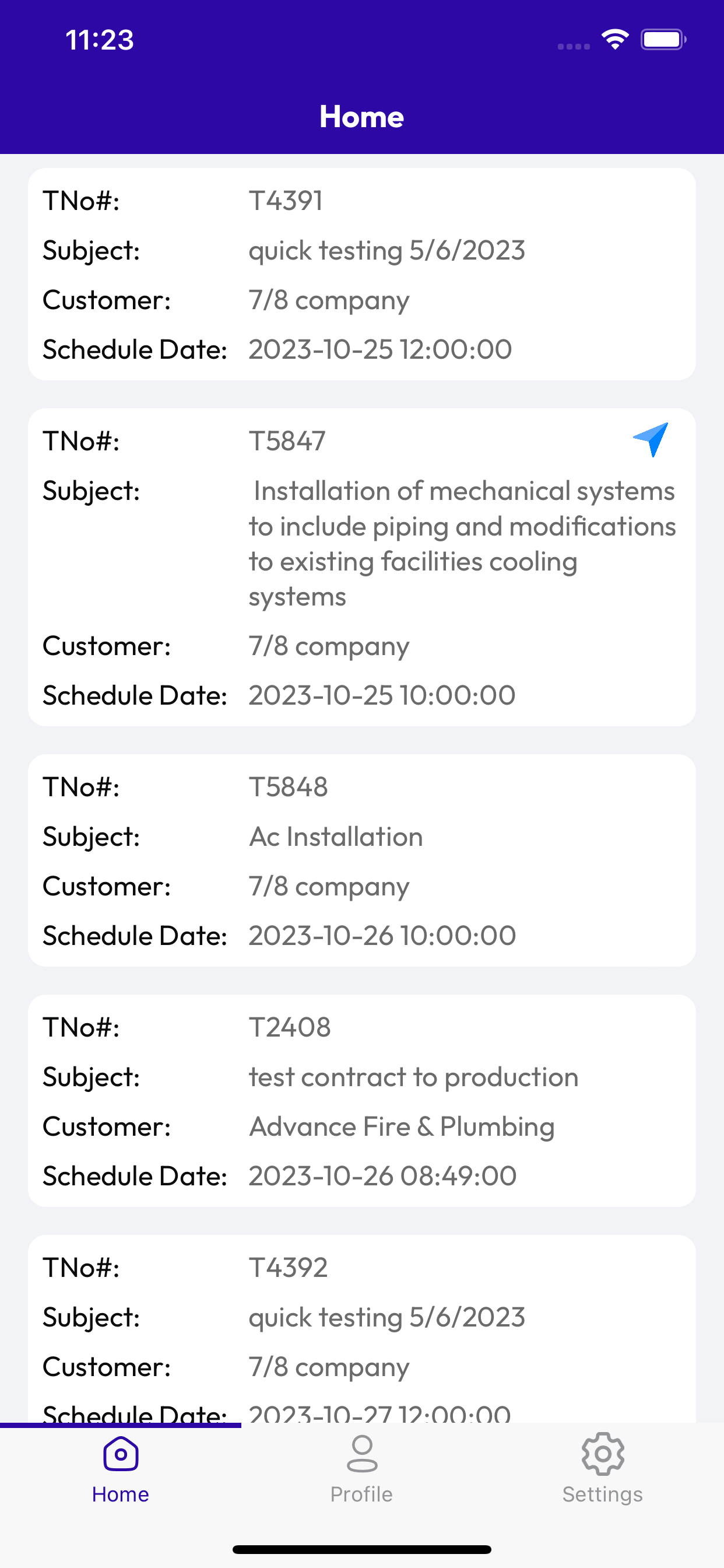Tap the home indicator bar
The width and height of the screenshot is (724, 1568).
coord(362,1549)
